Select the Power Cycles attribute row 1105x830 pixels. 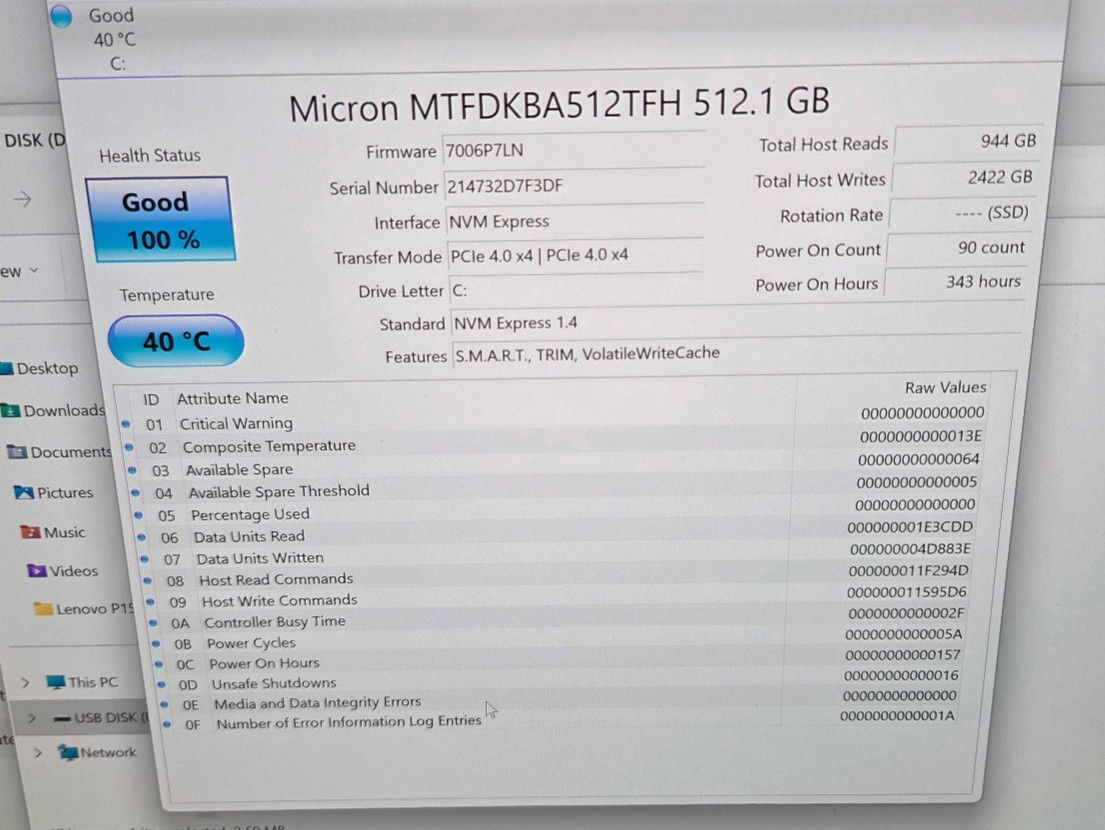pos(557,638)
